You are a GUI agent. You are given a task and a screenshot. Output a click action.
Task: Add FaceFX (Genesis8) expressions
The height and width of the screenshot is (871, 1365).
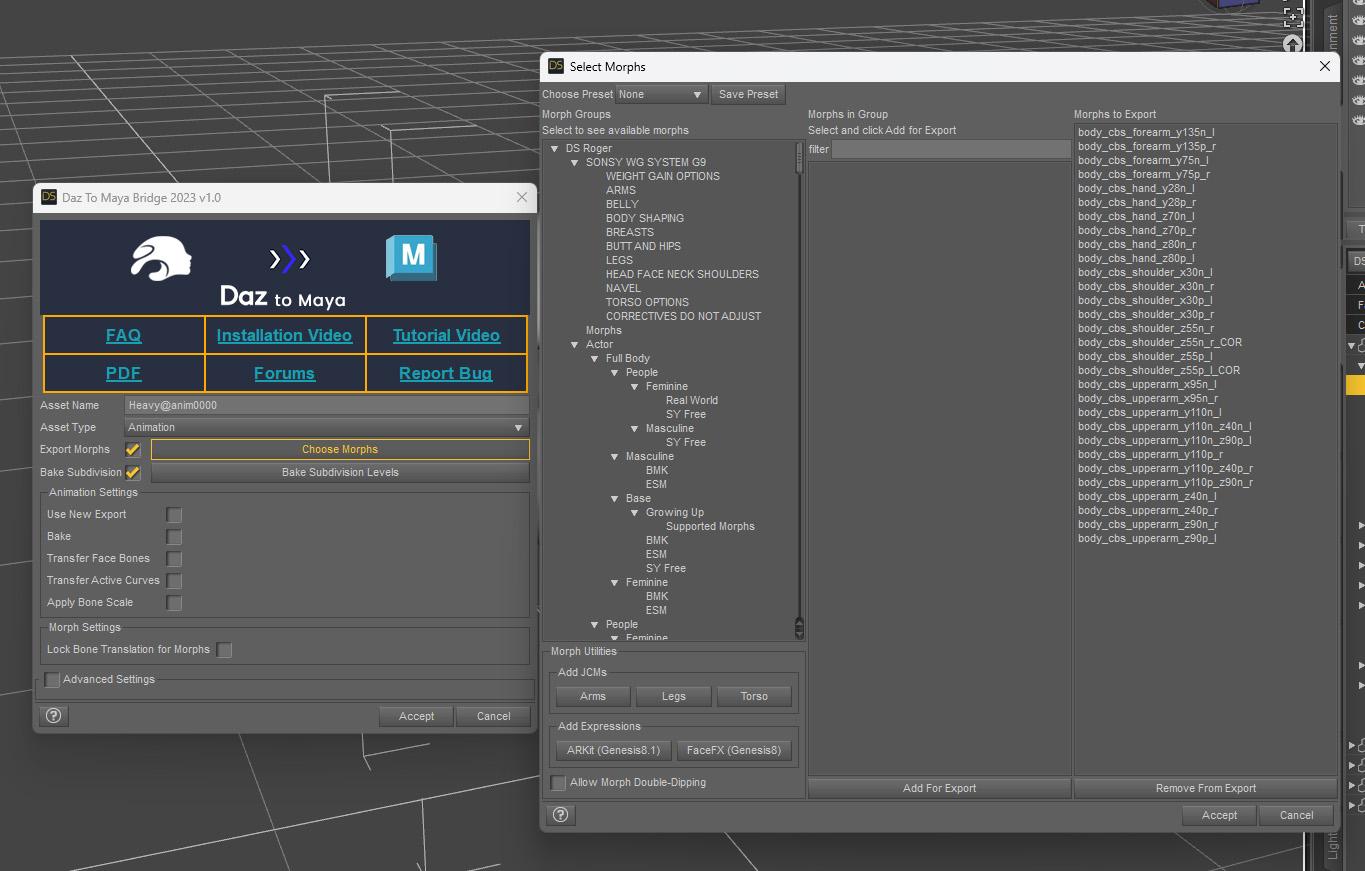(734, 750)
